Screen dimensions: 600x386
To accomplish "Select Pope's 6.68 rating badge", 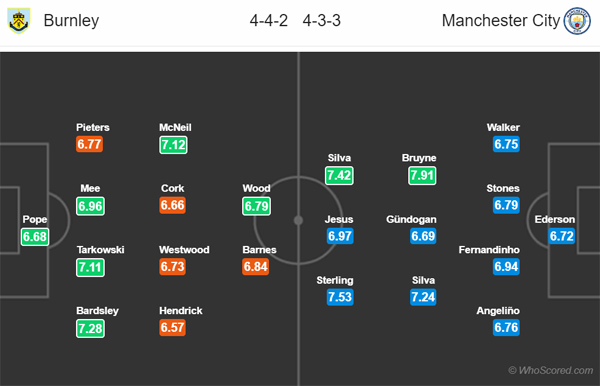I will coord(35,236).
